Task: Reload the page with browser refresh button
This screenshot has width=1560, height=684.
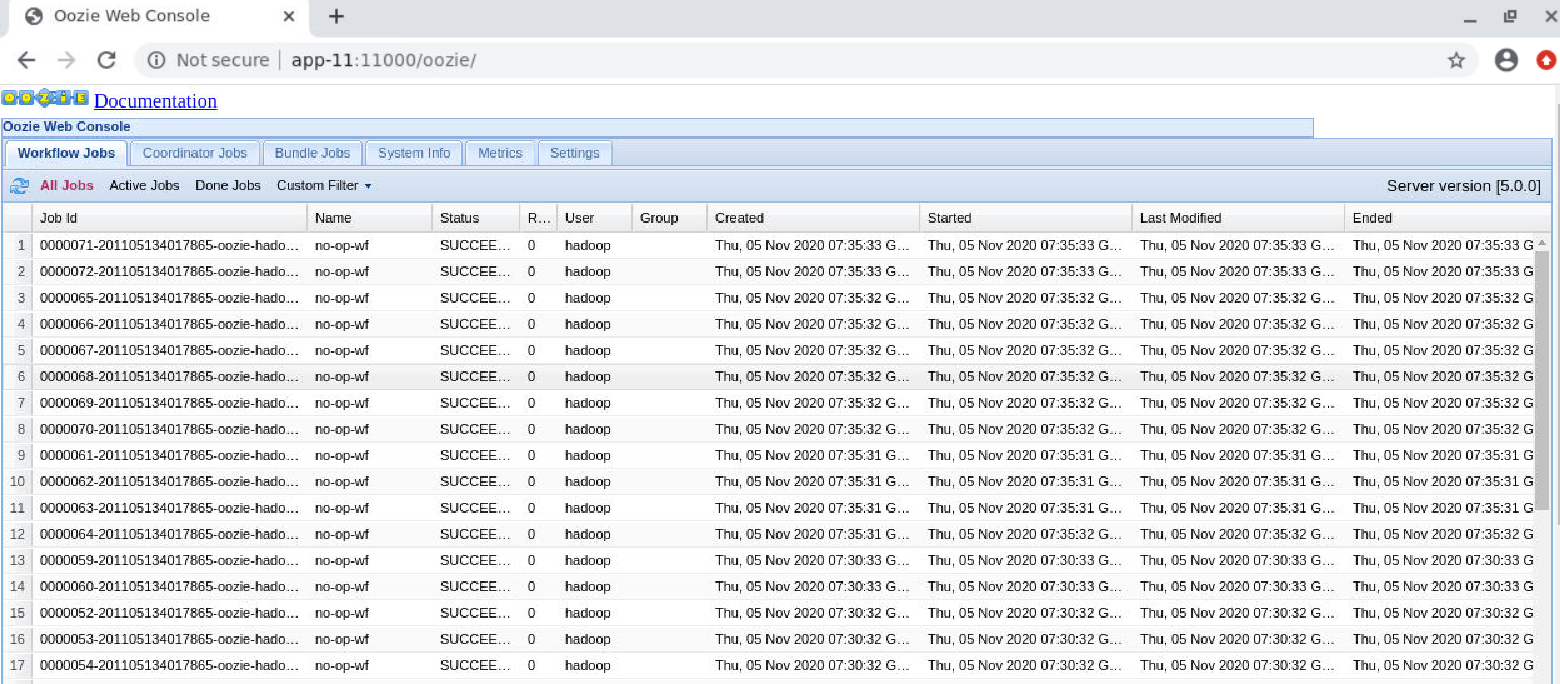Action: tap(106, 60)
